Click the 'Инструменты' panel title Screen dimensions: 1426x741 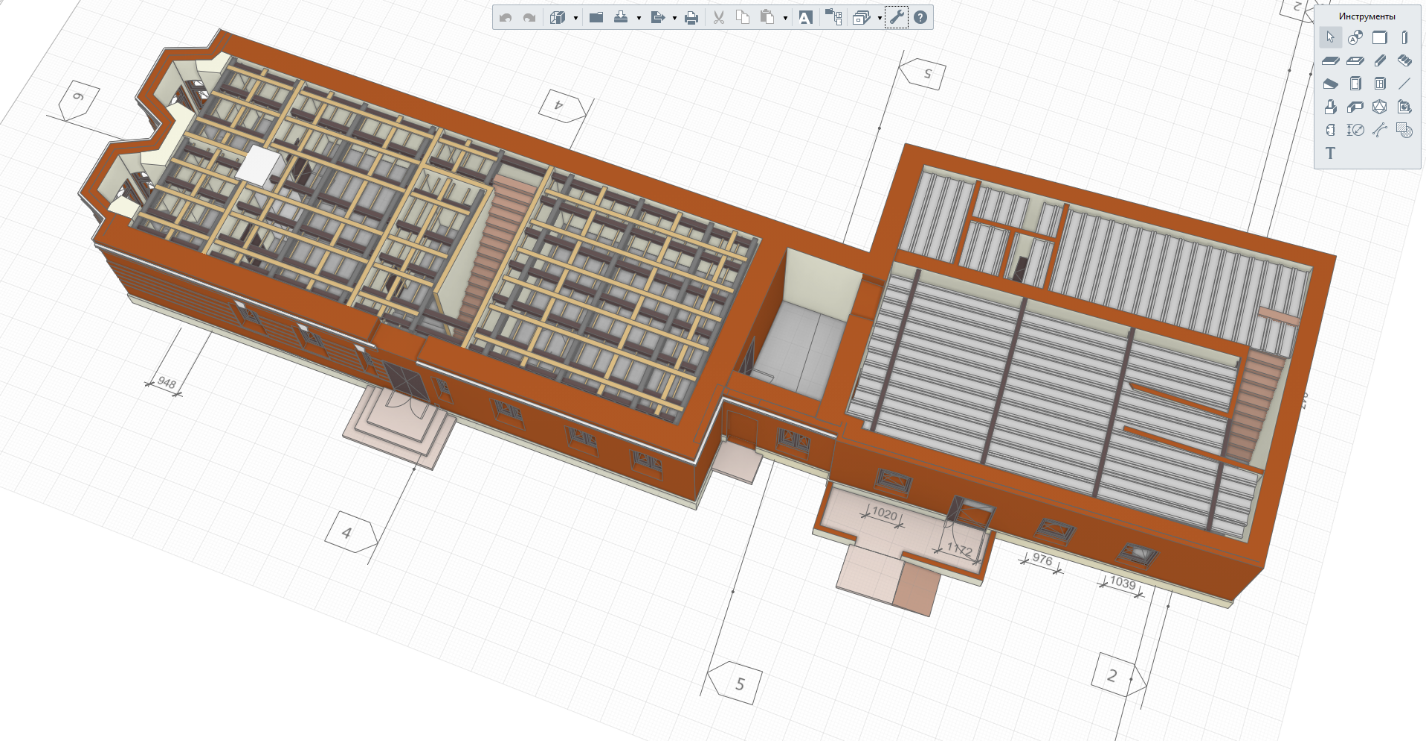click(1367, 16)
